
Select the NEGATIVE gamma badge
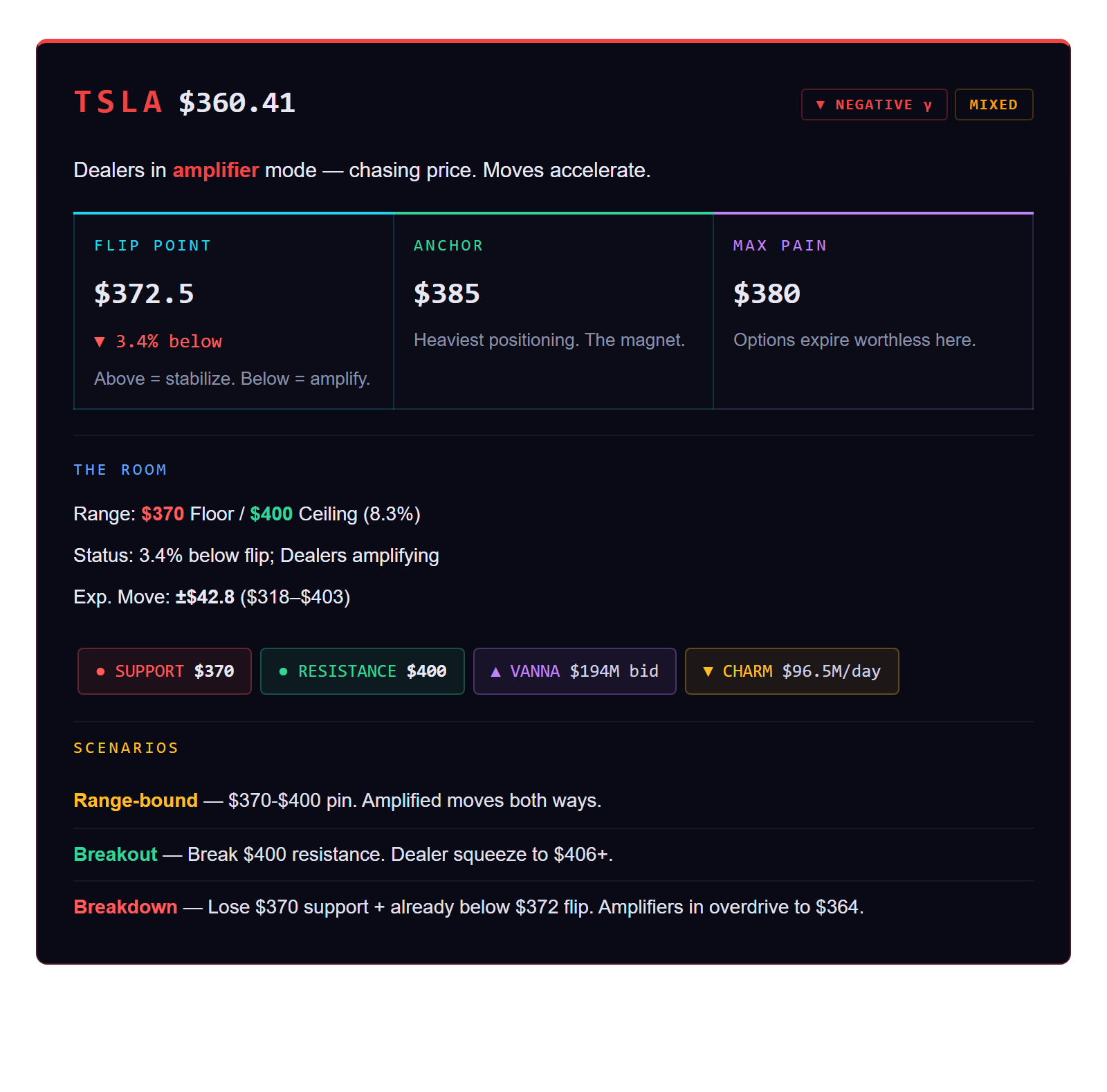874,104
